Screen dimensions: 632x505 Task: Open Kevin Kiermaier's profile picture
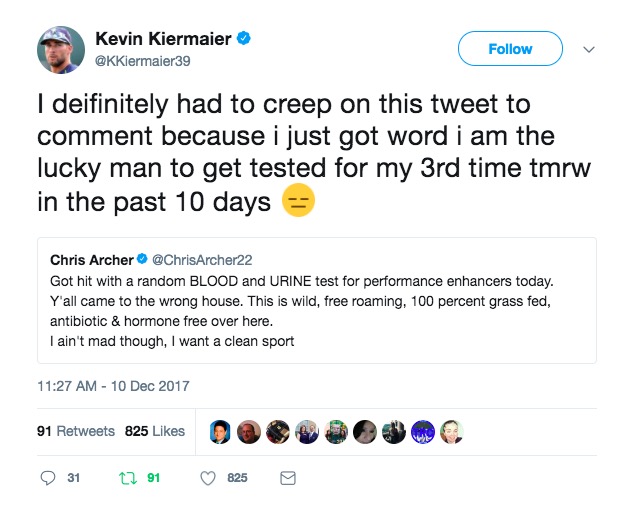(x=61, y=49)
